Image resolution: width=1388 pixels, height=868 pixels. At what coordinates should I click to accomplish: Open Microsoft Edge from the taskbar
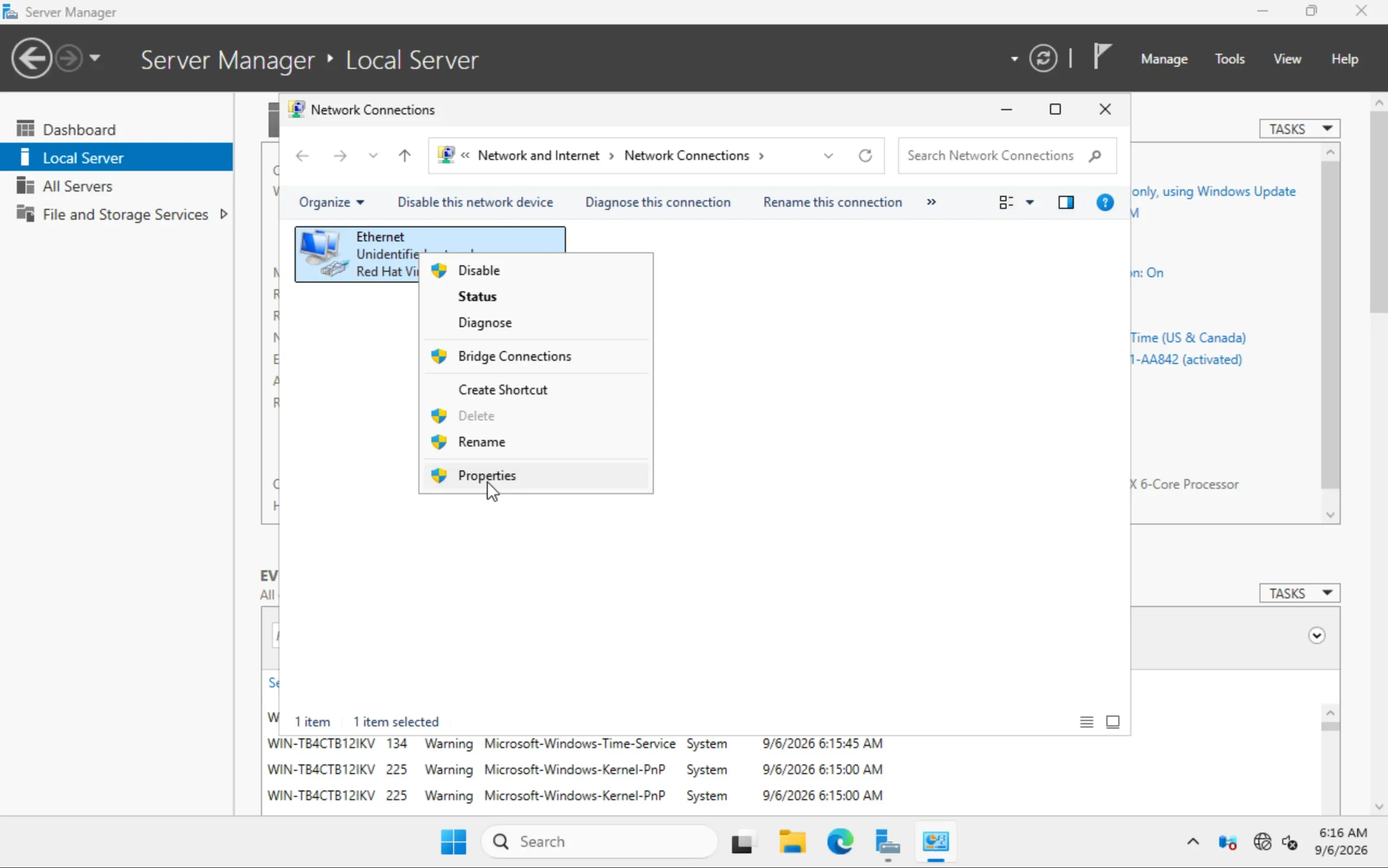(x=841, y=841)
